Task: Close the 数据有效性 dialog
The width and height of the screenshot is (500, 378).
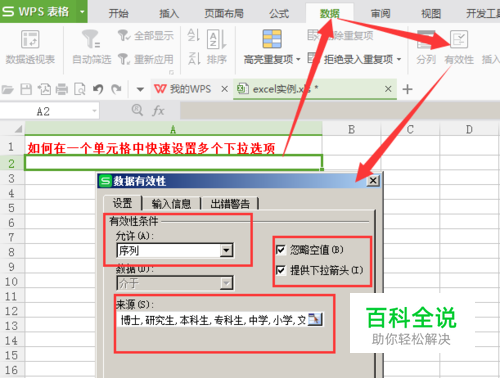Action: coord(373,181)
